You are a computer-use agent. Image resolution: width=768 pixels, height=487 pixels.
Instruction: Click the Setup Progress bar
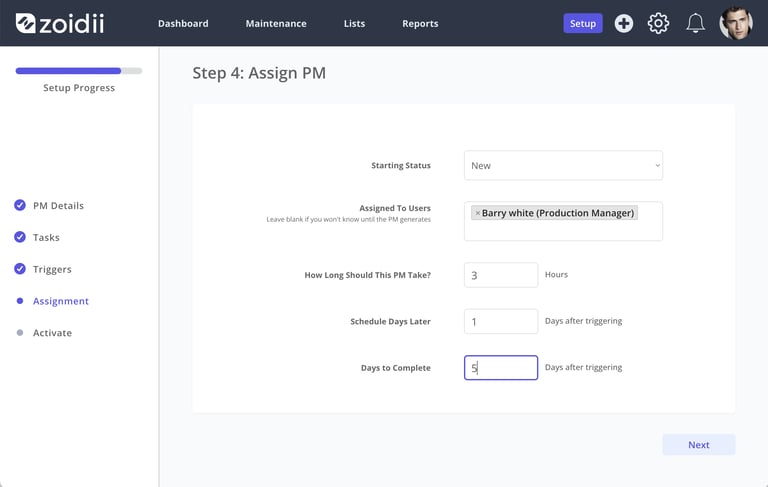[79, 71]
